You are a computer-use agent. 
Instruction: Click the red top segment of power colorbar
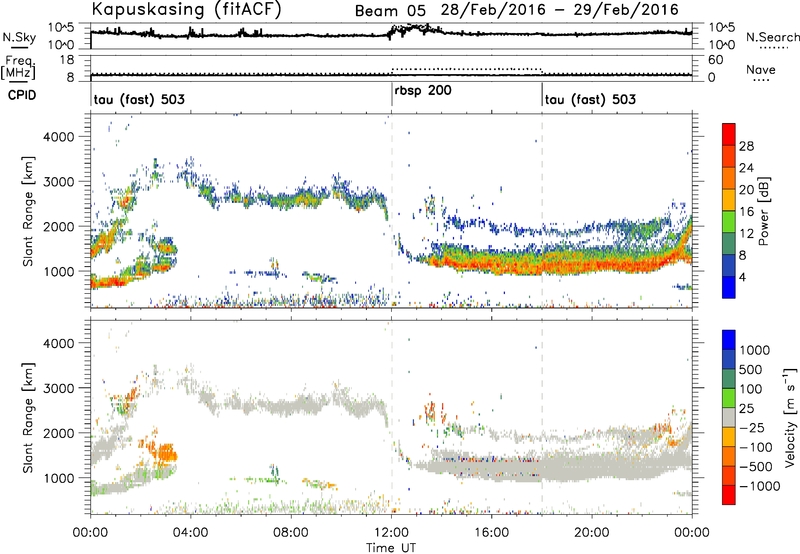tap(729, 134)
